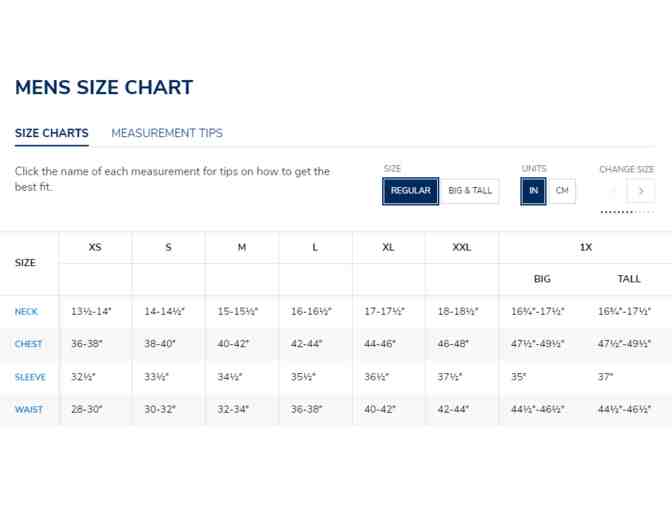Click the previous size arrow
Viewport: 672px width, 510px height.
tap(613, 191)
